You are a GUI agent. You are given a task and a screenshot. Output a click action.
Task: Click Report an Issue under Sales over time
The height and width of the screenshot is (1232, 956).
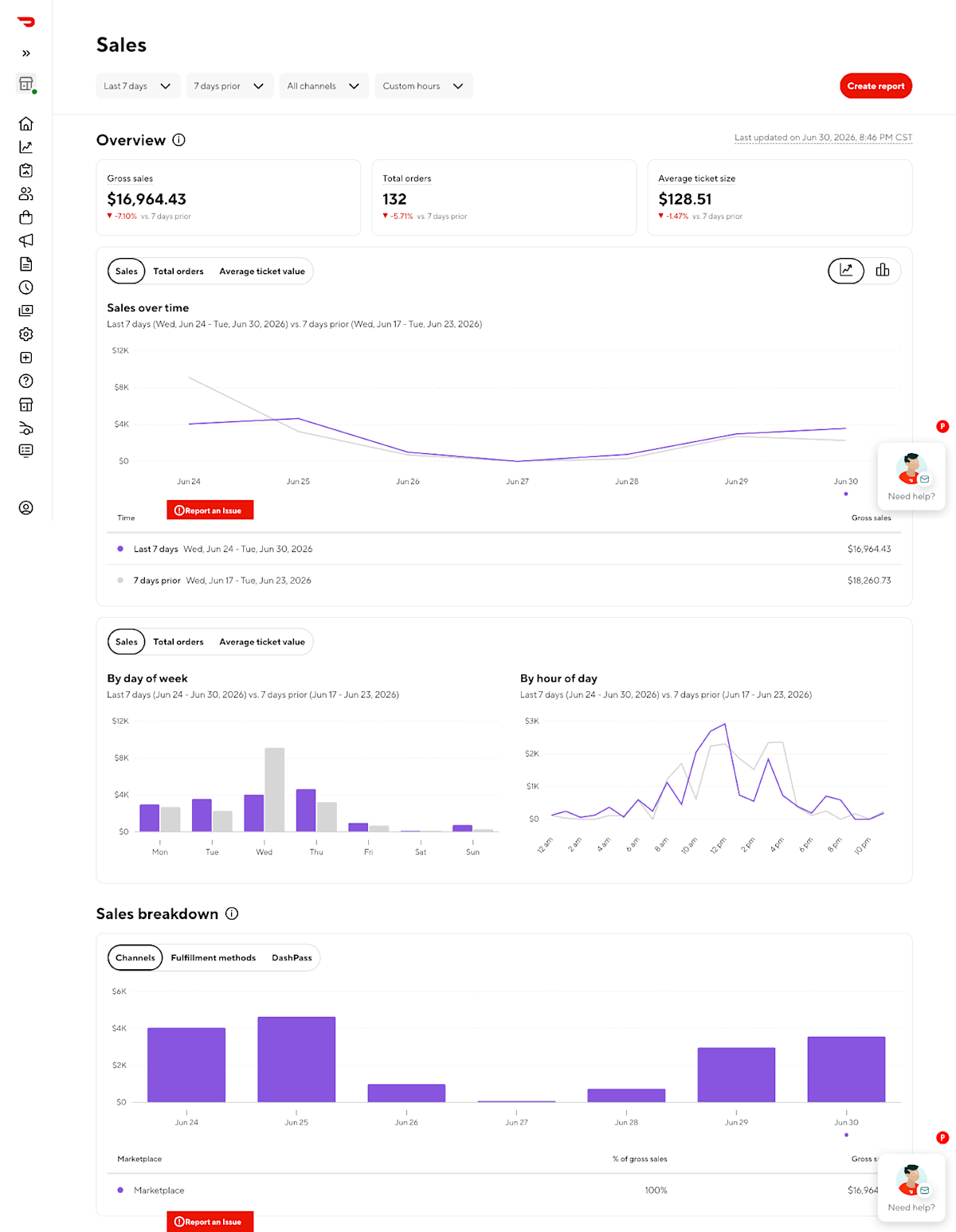point(210,510)
